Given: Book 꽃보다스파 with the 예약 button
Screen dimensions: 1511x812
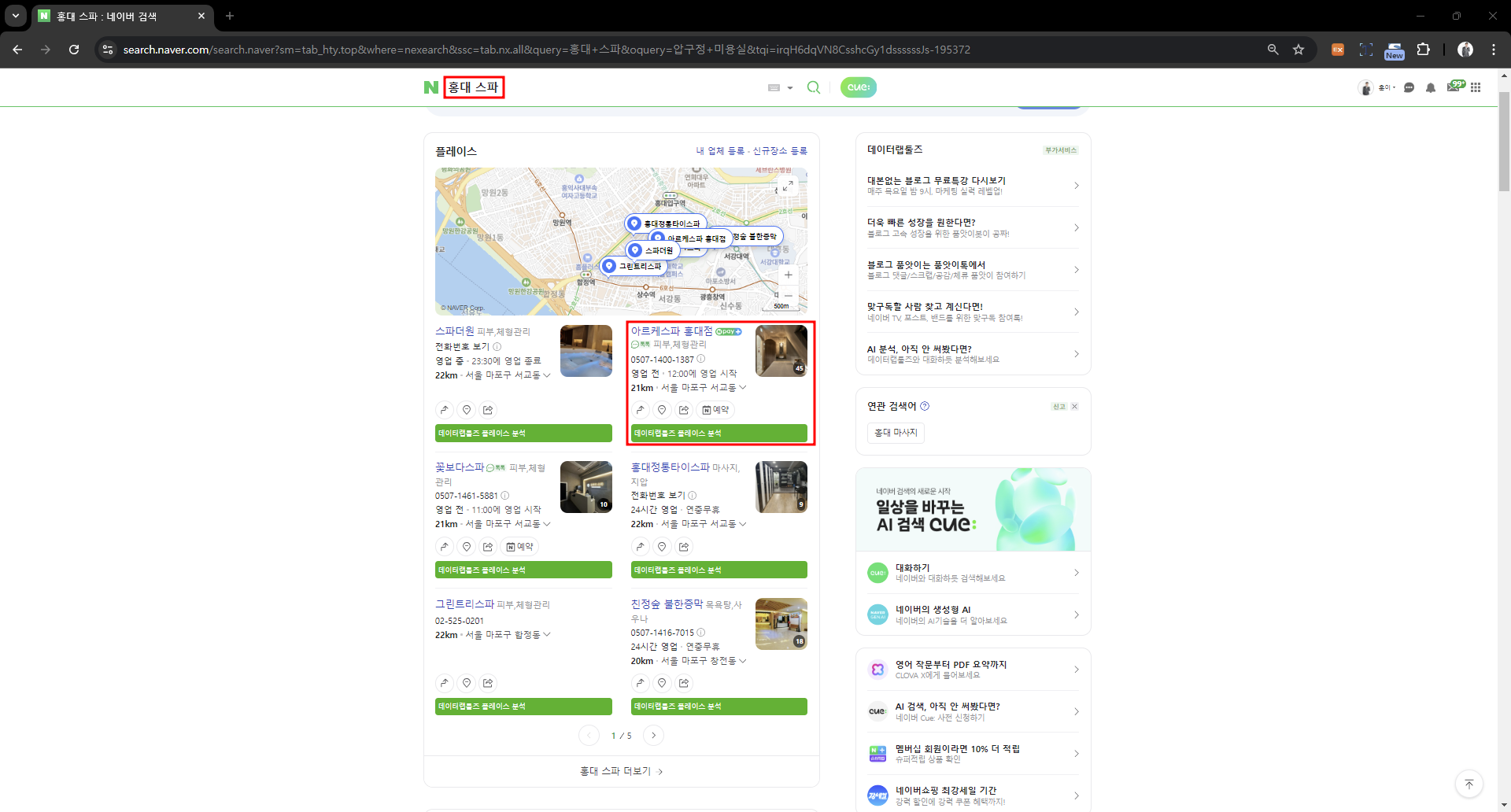Looking at the screenshot, I should 520,547.
